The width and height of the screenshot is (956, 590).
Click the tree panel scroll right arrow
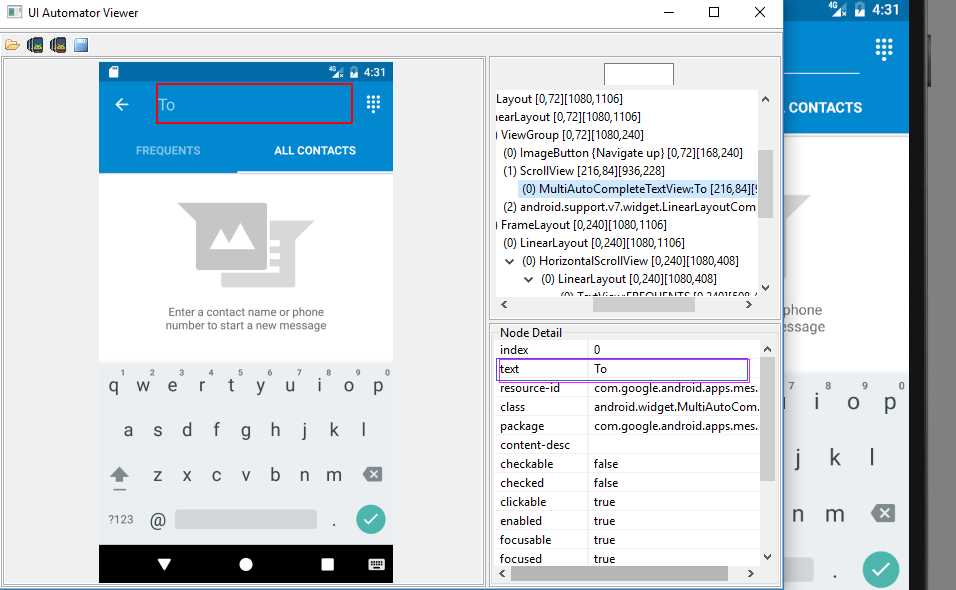(x=749, y=305)
